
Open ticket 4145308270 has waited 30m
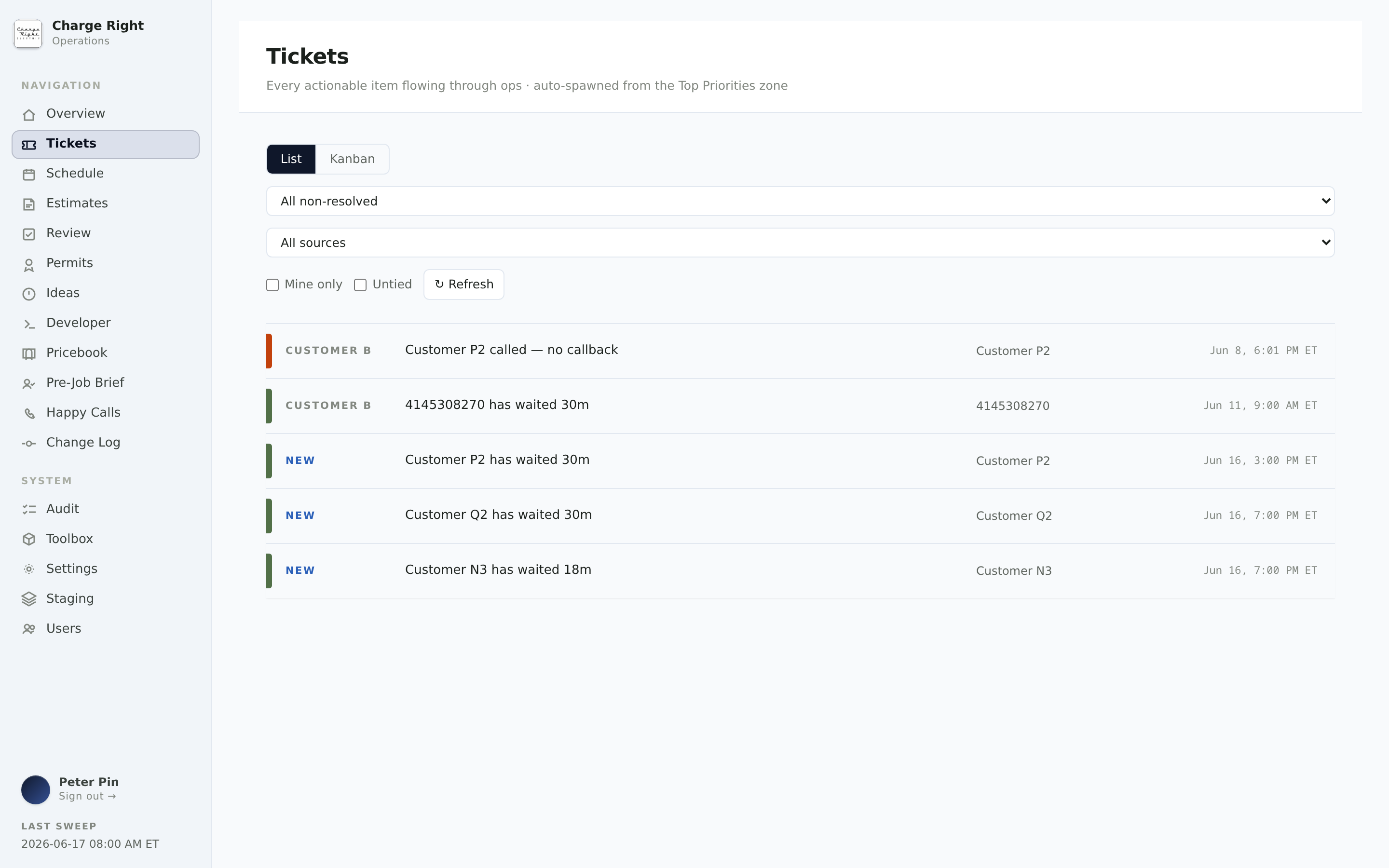[800, 406]
